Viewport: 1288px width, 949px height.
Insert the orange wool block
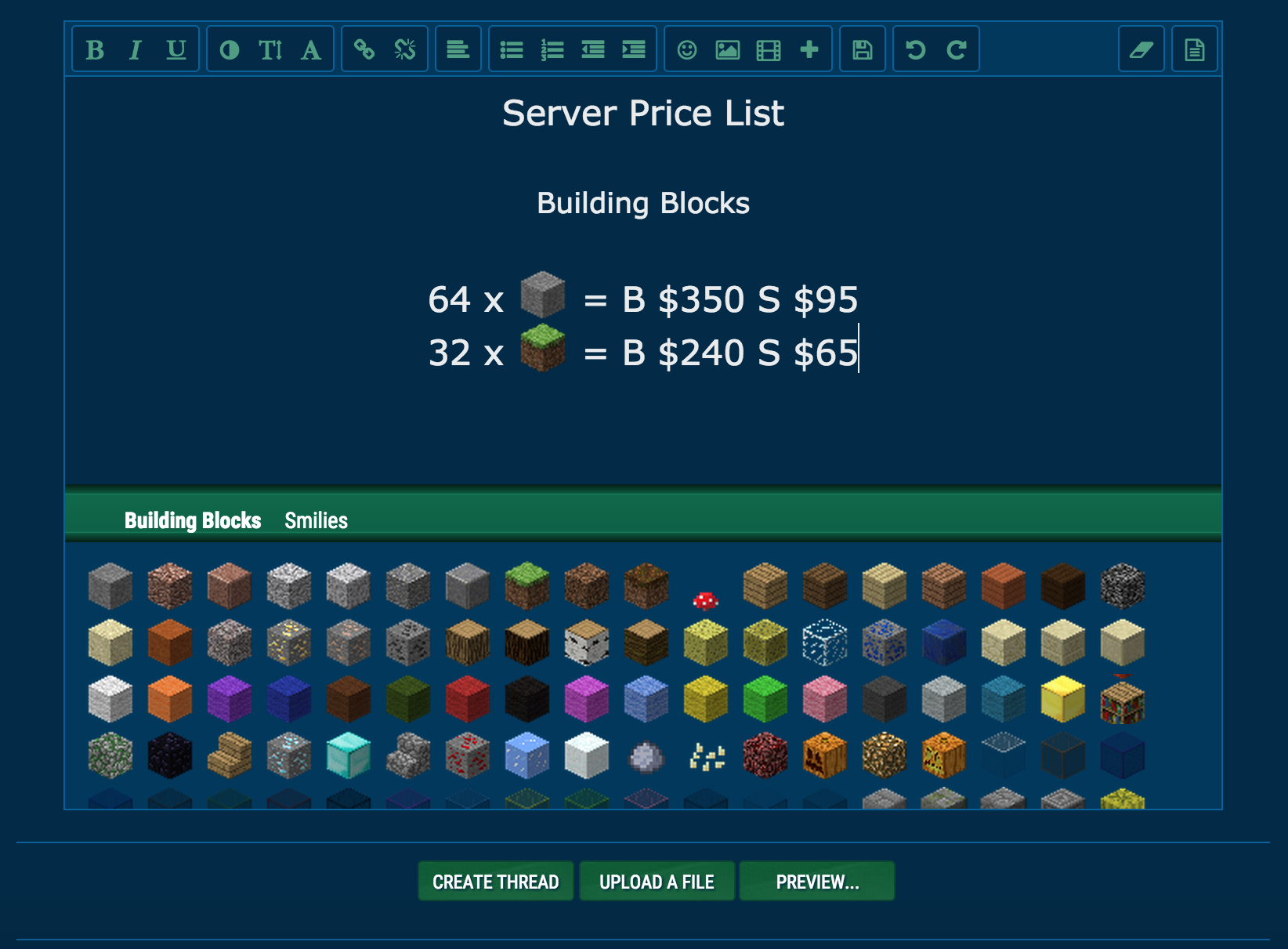[170, 698]
